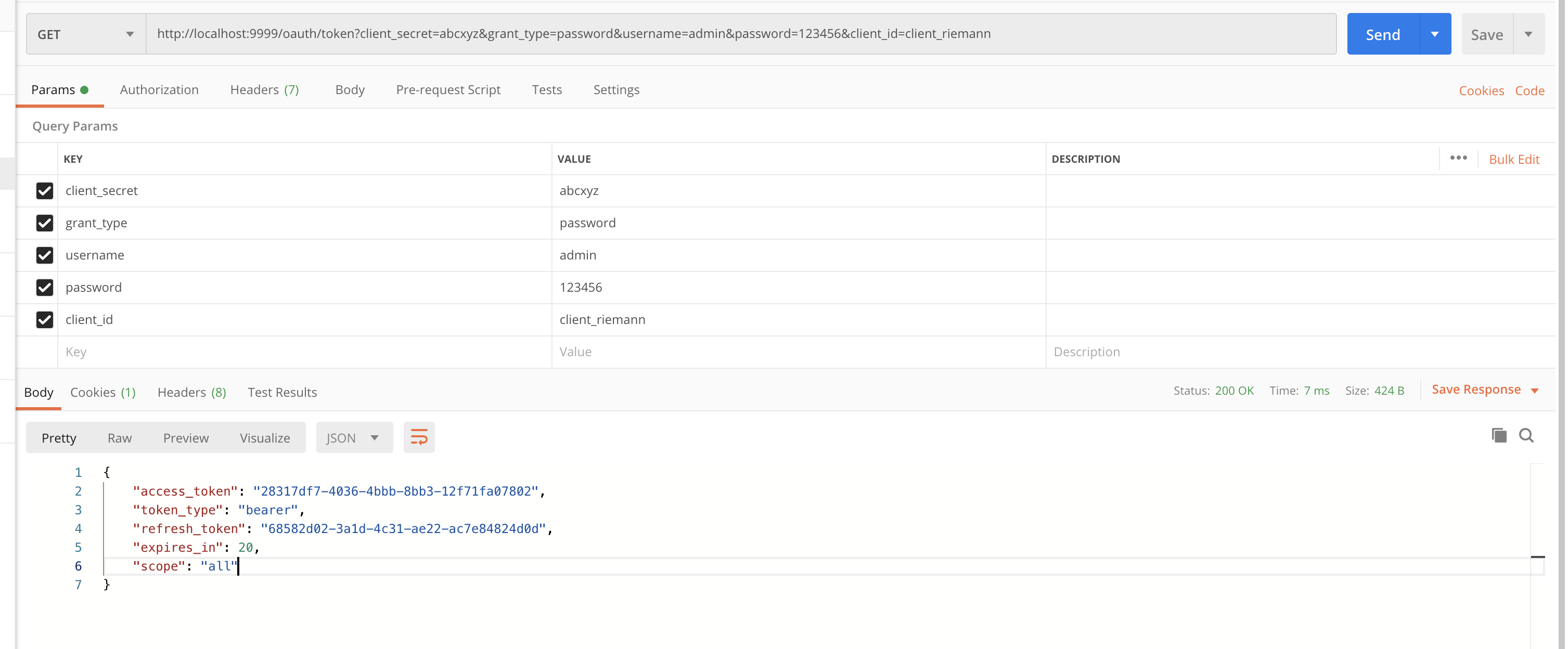
Task: Click the copy response to clipboard icon
Action: pyautogui.click(x=1499, y=435)
